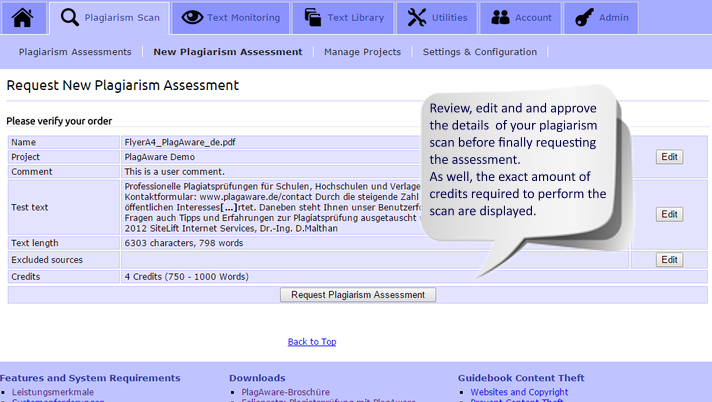Click the Downloads footer heading
Viewport: 712px width, 402px height.
tap(257, 378)
